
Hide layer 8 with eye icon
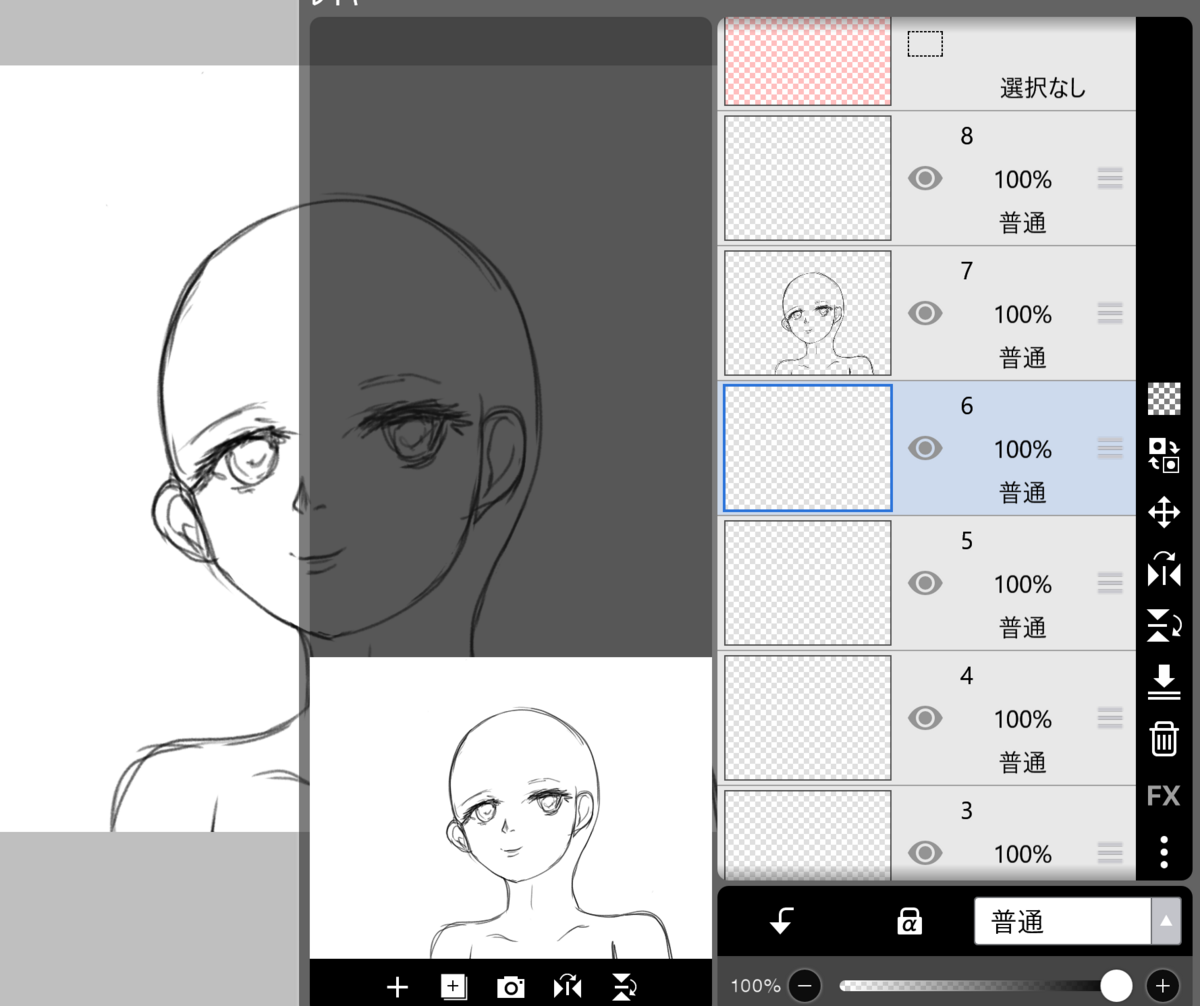click(x=926, y=179)
